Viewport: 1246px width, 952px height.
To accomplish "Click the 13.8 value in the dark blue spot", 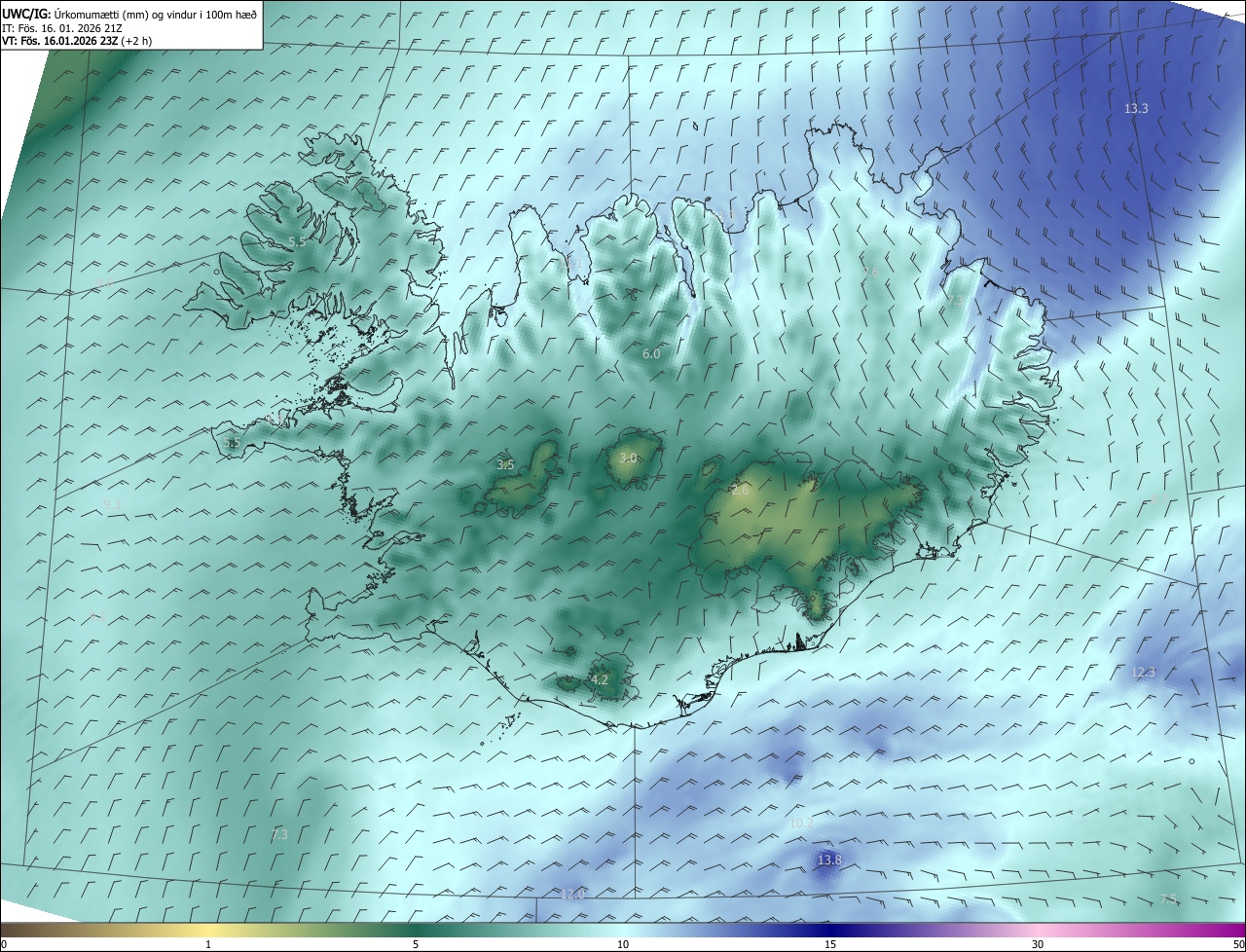I will pyautogui.click(x=828, y=860).
